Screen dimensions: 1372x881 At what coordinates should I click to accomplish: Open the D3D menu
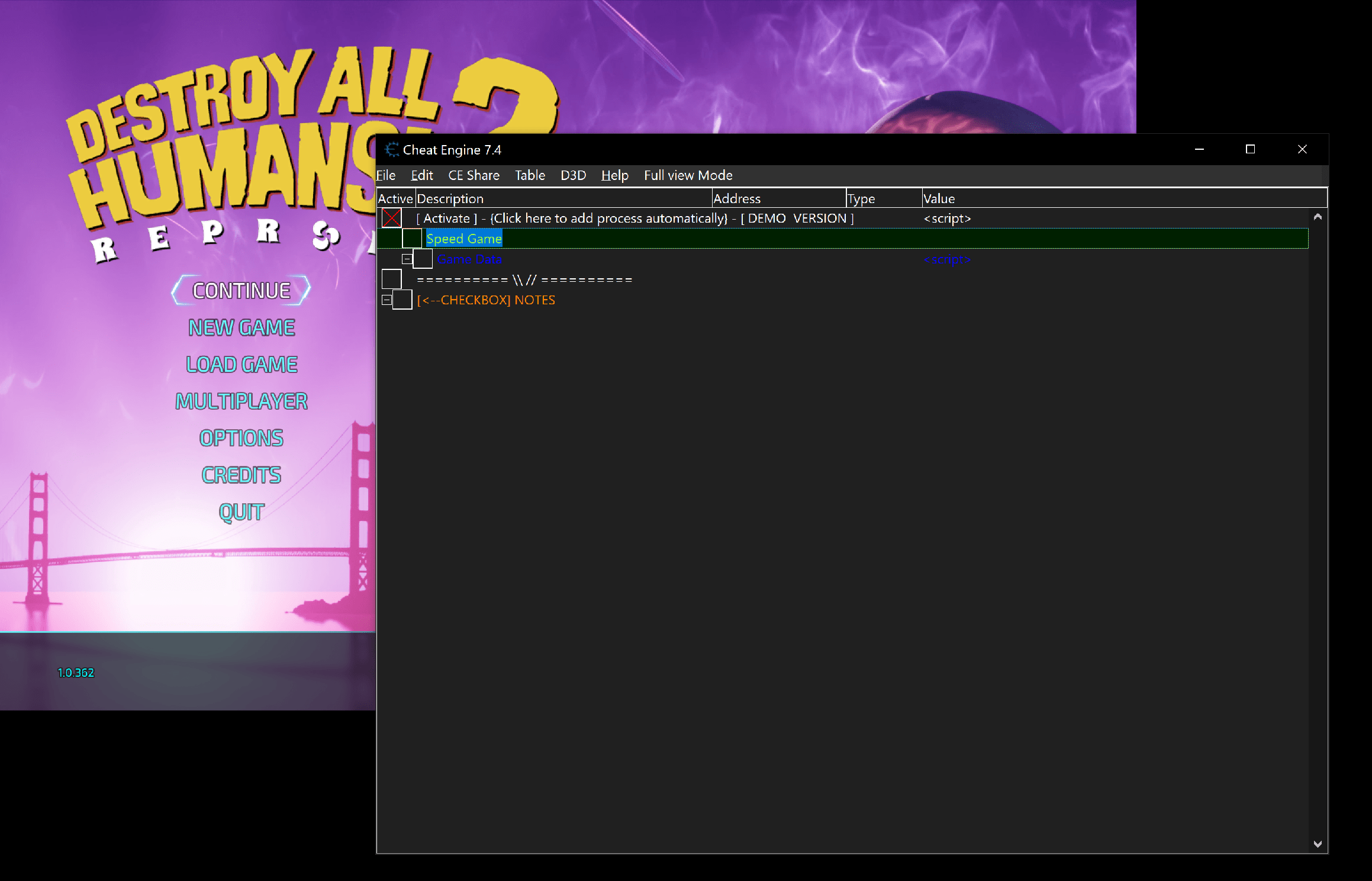coord(572,175)
